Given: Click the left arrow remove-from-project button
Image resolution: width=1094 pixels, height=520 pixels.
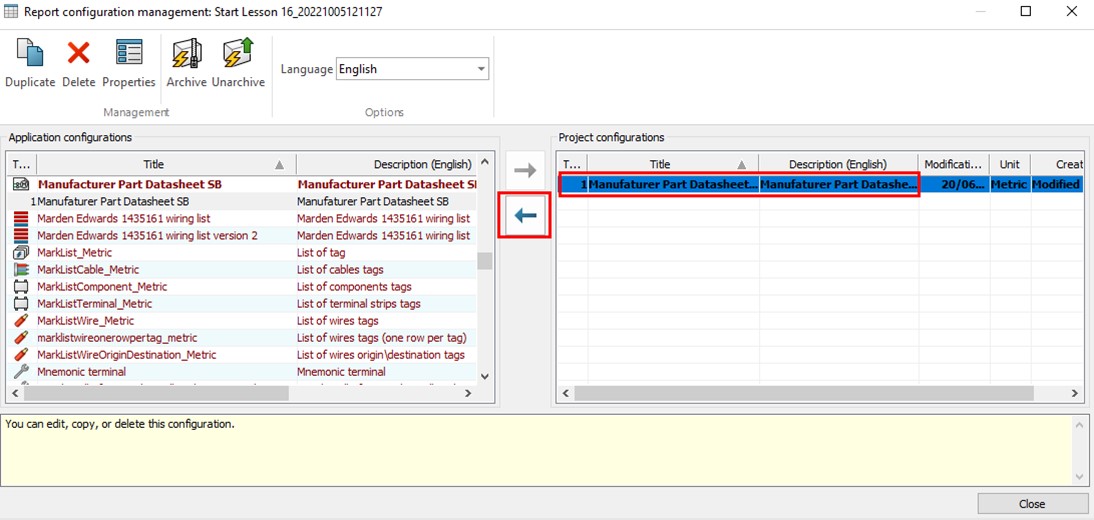Looking at the screenshot, I should (x=525, y=215).
